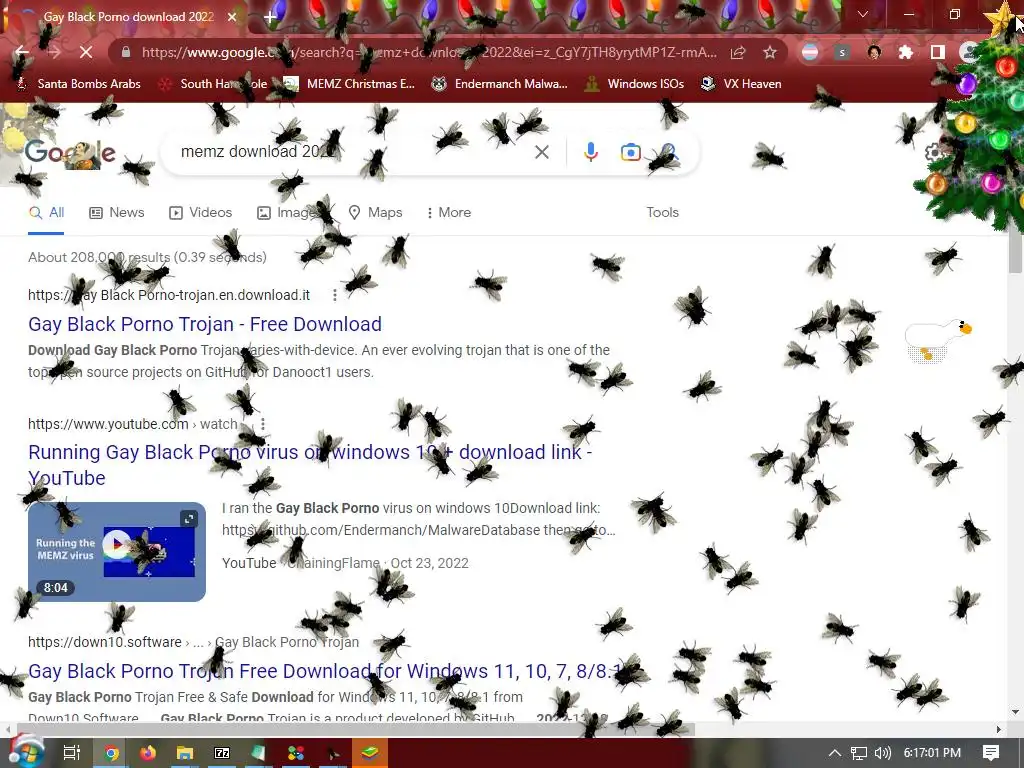Start voice search with microphone
The width and height of the screenshot is (1024, 768).
590,152
